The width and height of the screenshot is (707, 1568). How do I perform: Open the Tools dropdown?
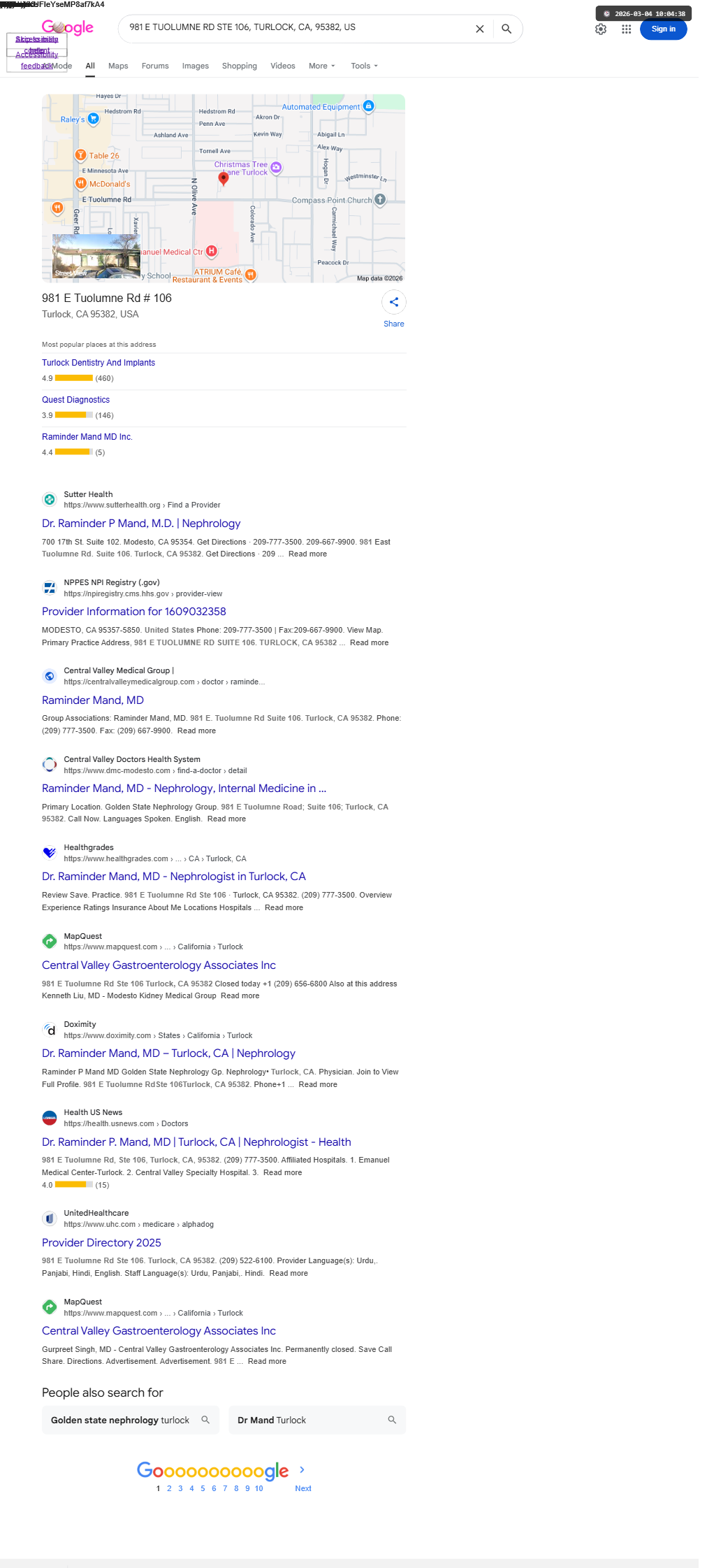pos(365,66)
